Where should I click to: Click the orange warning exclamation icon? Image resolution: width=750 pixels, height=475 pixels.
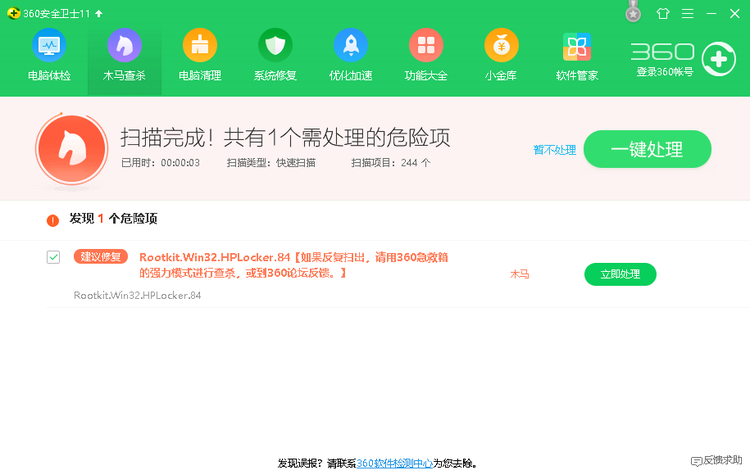(53, 220)
